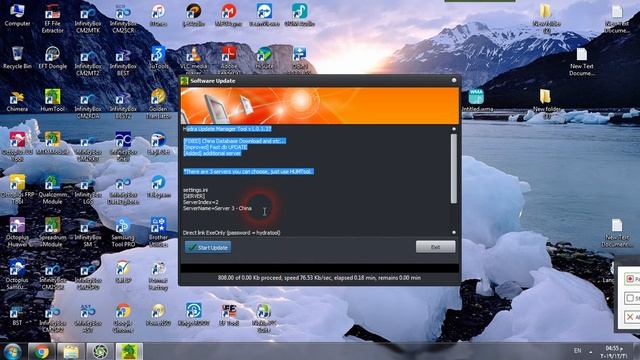Select the EF File Extractor desktop icon
This screenshot has height=360, width=640.
(x=52, y=19)
